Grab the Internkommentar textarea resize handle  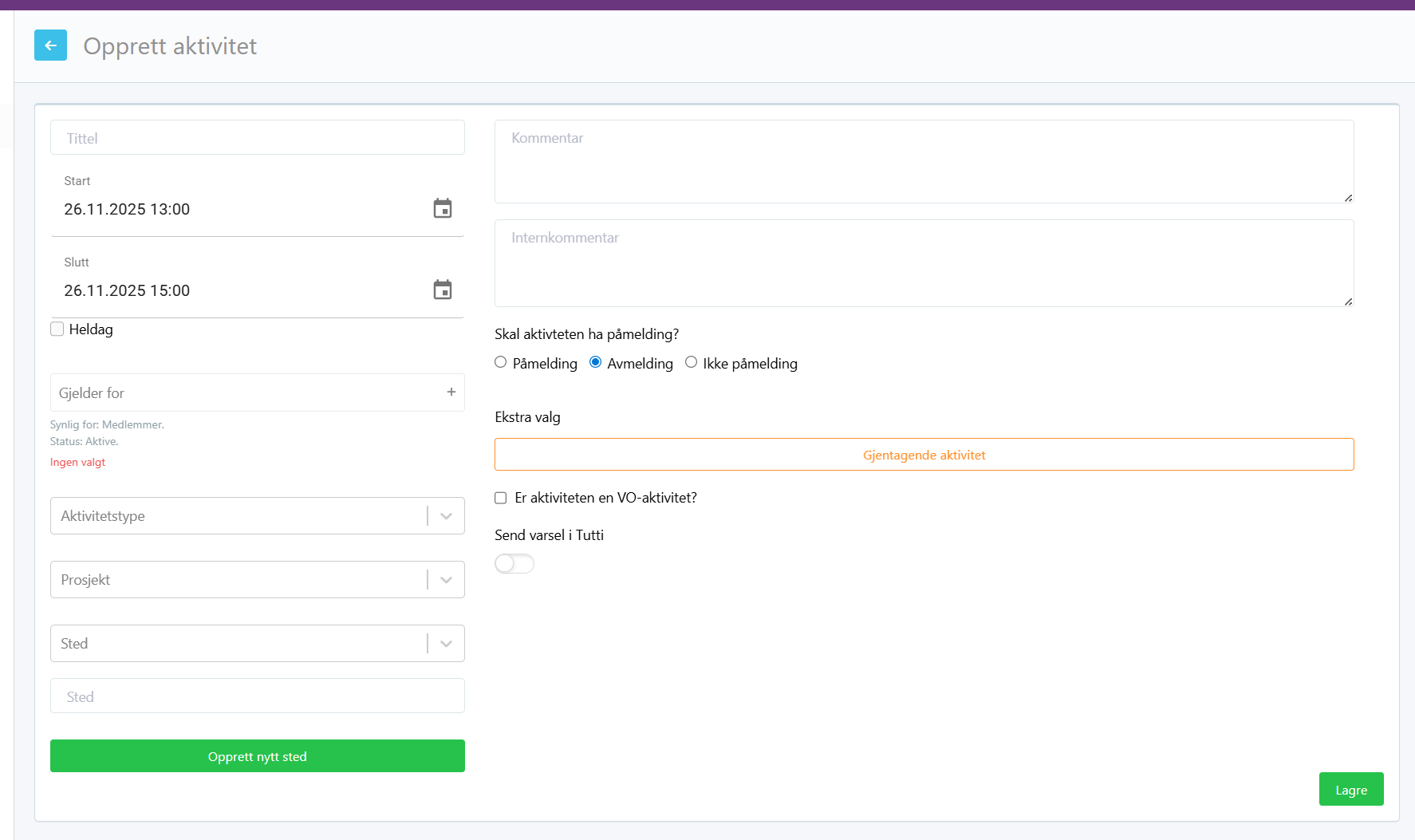(1348, 302)
